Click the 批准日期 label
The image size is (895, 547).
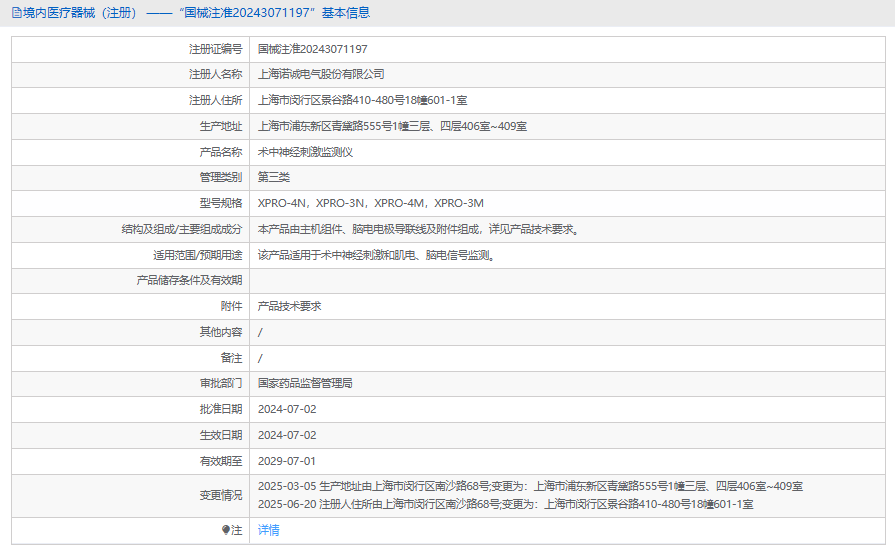[221, 409]
